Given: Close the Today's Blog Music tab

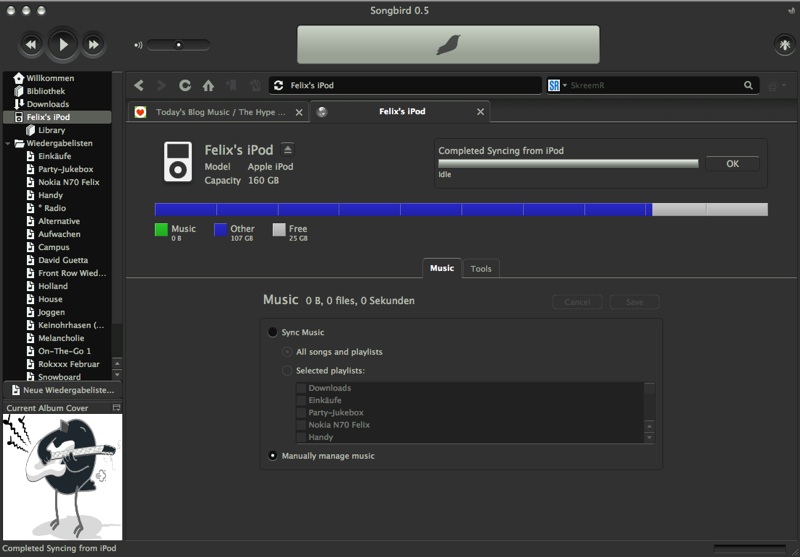Looking at the screenshot, I should tap(299, 112).
